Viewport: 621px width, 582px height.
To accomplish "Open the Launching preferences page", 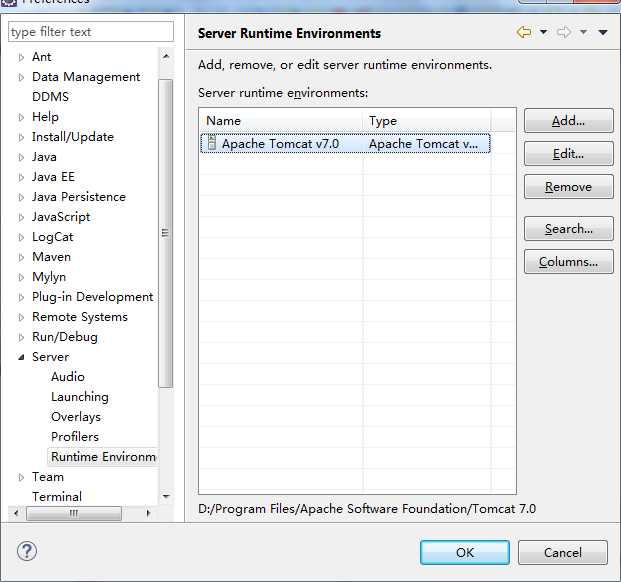I will (80, 397).
